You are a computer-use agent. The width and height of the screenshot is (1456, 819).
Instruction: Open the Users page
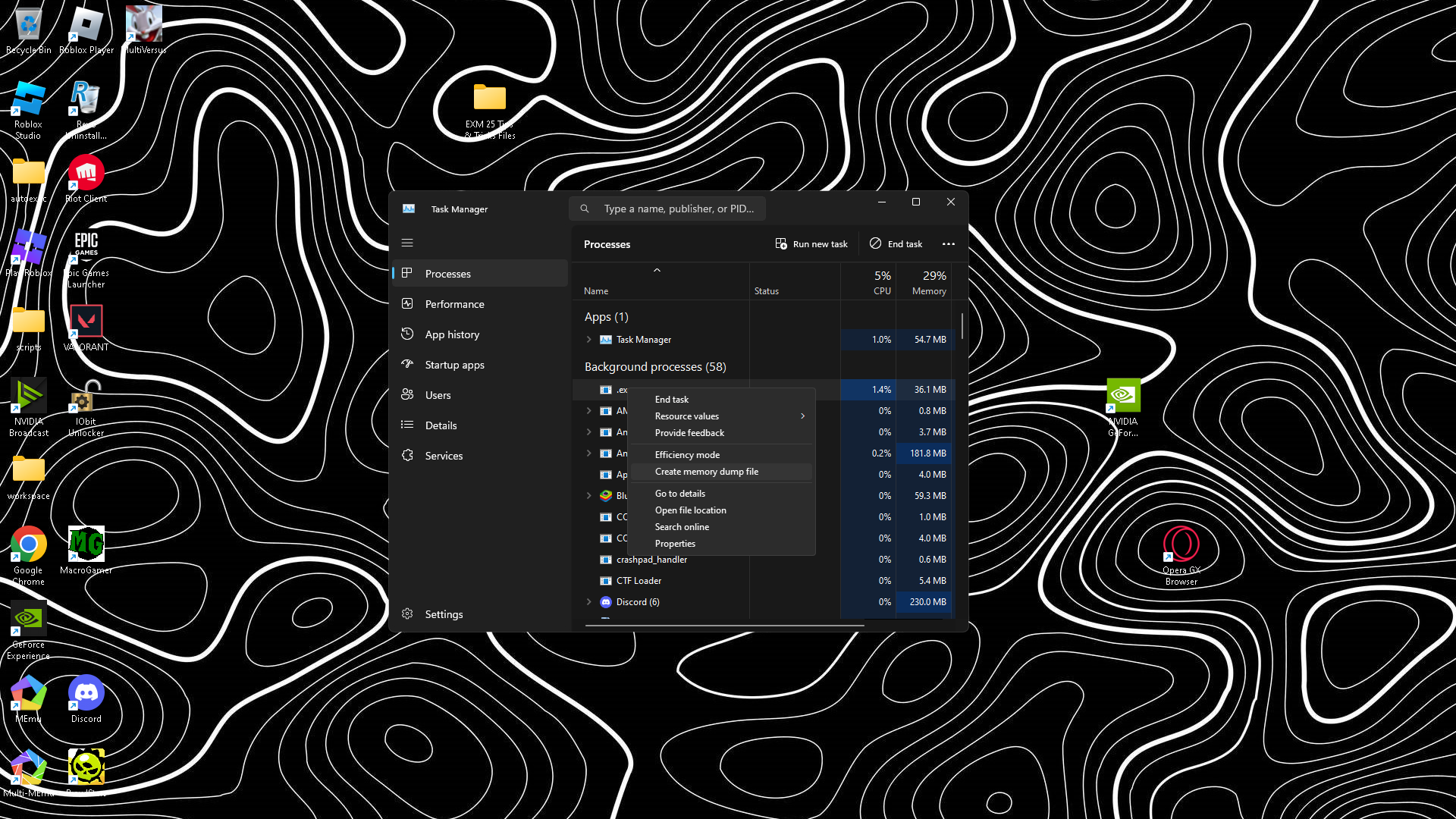[x=438, y=395]
